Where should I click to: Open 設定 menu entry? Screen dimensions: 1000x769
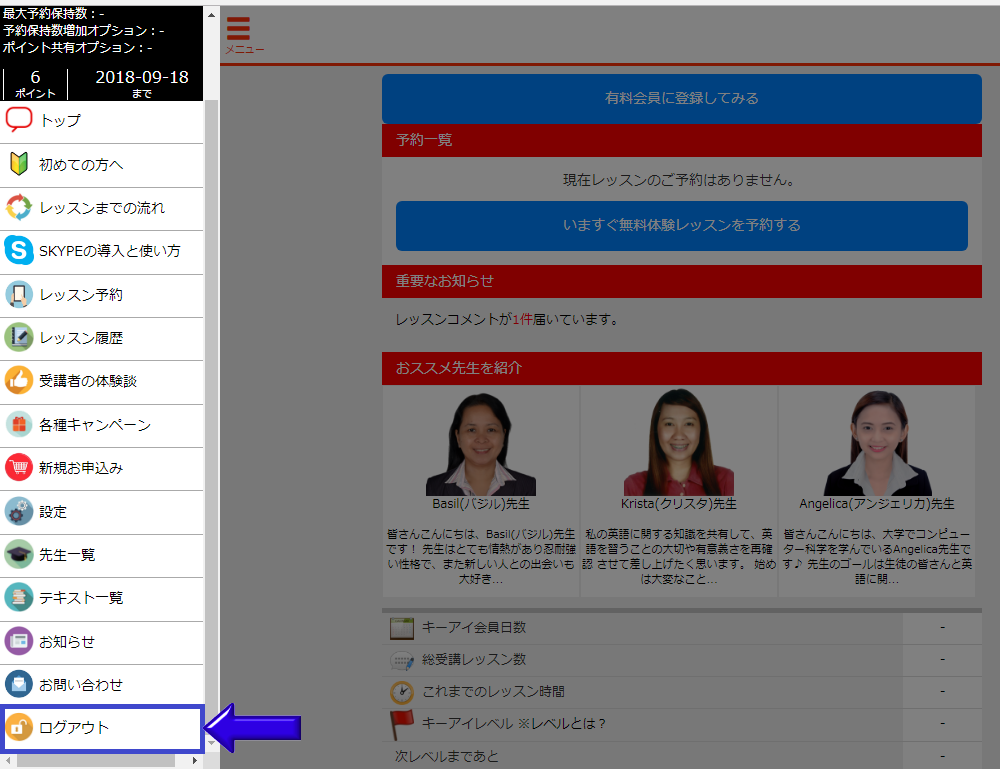point(102,512)
